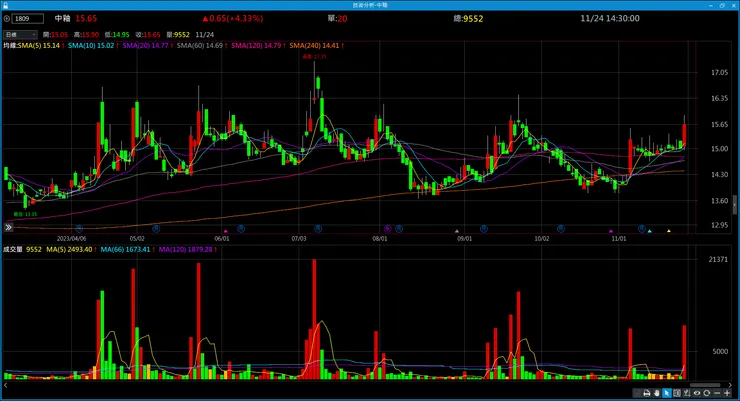740x401 pixels.
Task: Click the 21371 volume axis label
Action: pyautogui.click(x=718, y=259)
